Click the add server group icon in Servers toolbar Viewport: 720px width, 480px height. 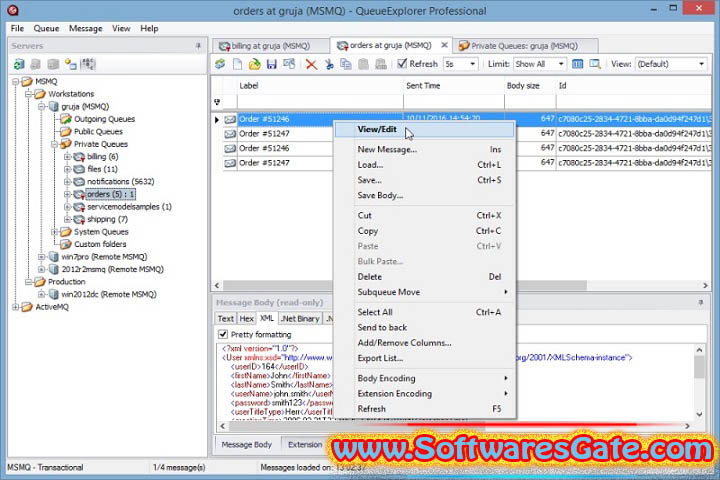point(70,64)
